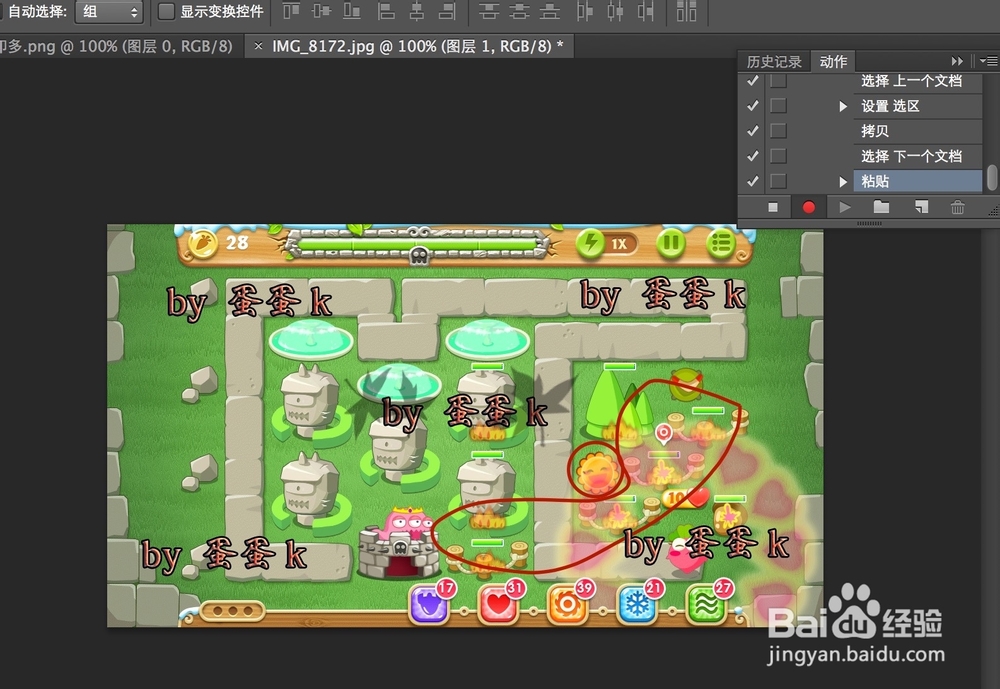Close the IMG_8172.jpg document tab
Screen dimensions: 1000x689
[x=258, y=45]
